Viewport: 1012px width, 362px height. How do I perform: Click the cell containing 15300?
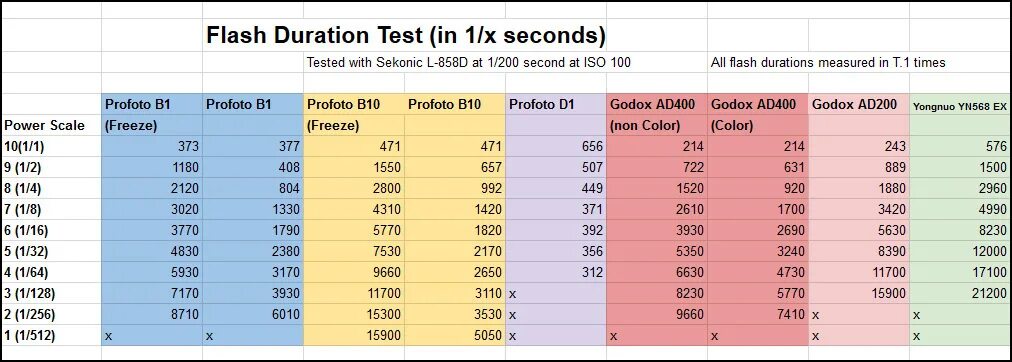tap(354, 314)
